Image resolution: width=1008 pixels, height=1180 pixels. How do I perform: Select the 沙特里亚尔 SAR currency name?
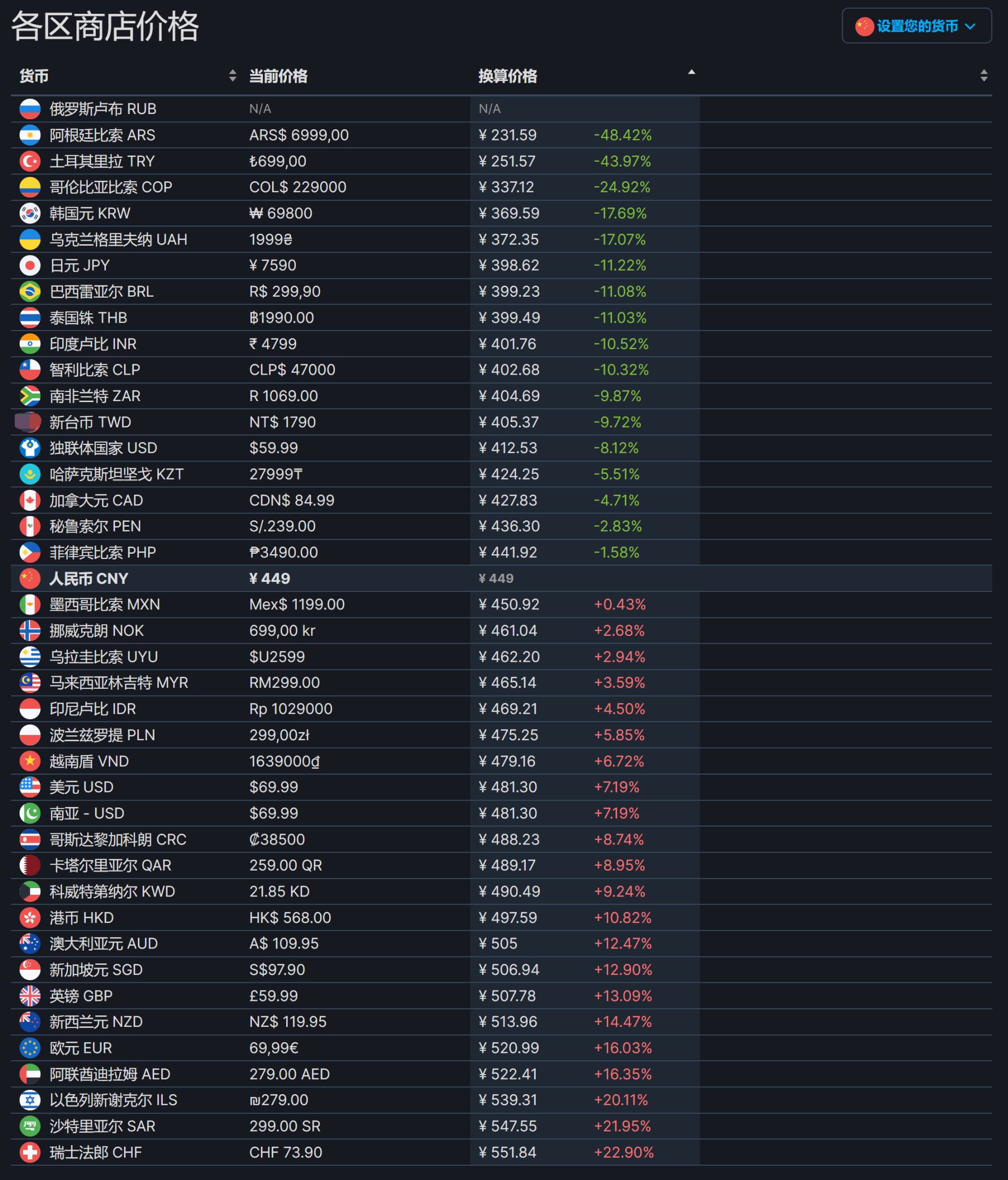pos(102,1126)
